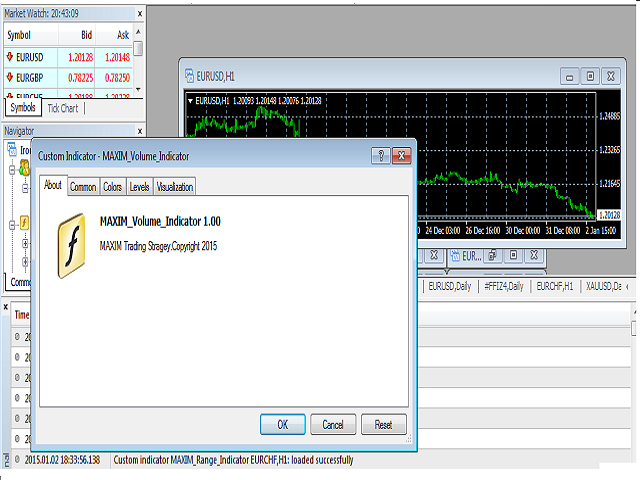
Task: Click EURGBP bid price 0.78225
Action: coord(80,77)
